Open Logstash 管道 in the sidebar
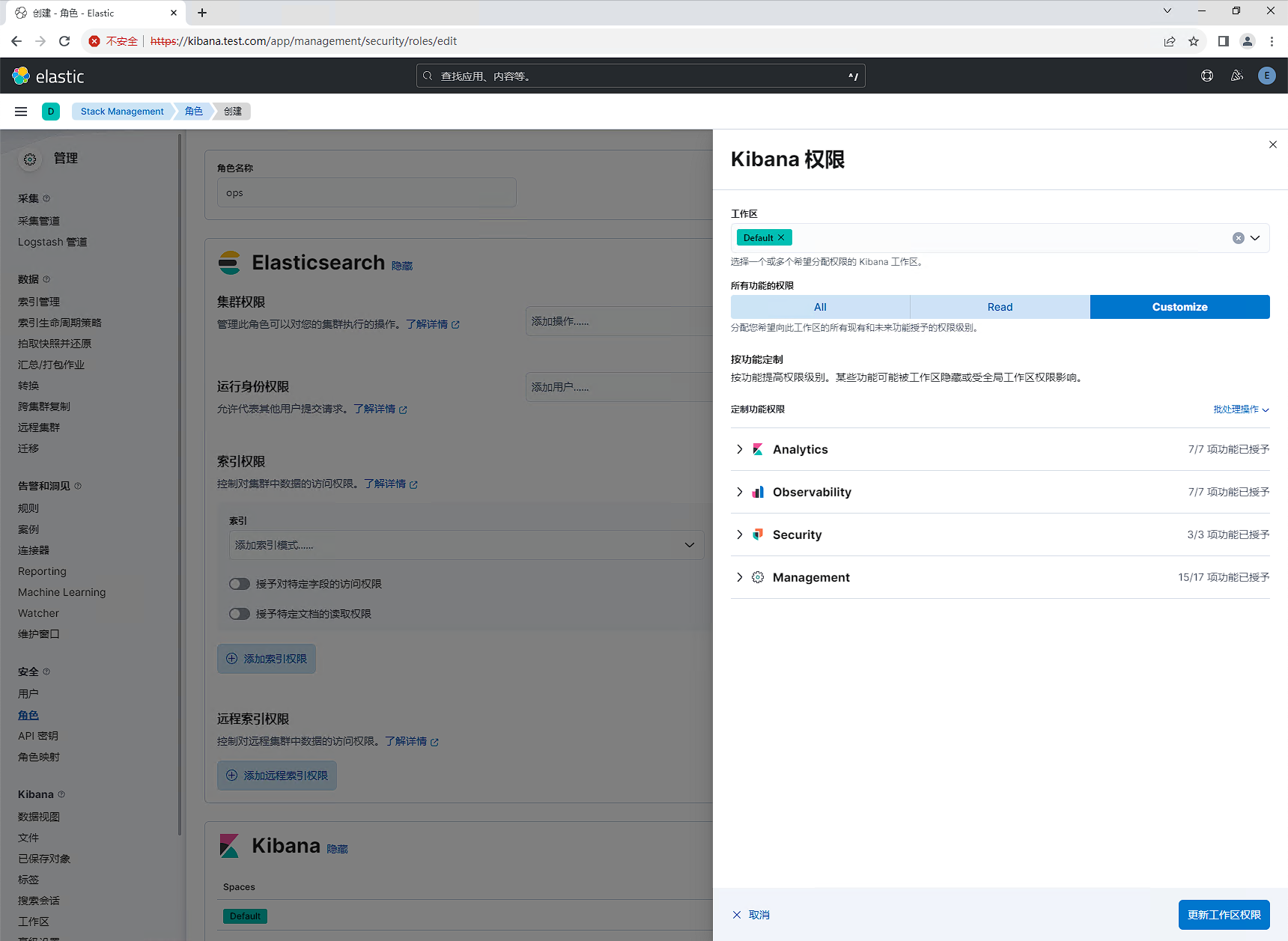Screen dimensions: 1288x941 (52, 242)
